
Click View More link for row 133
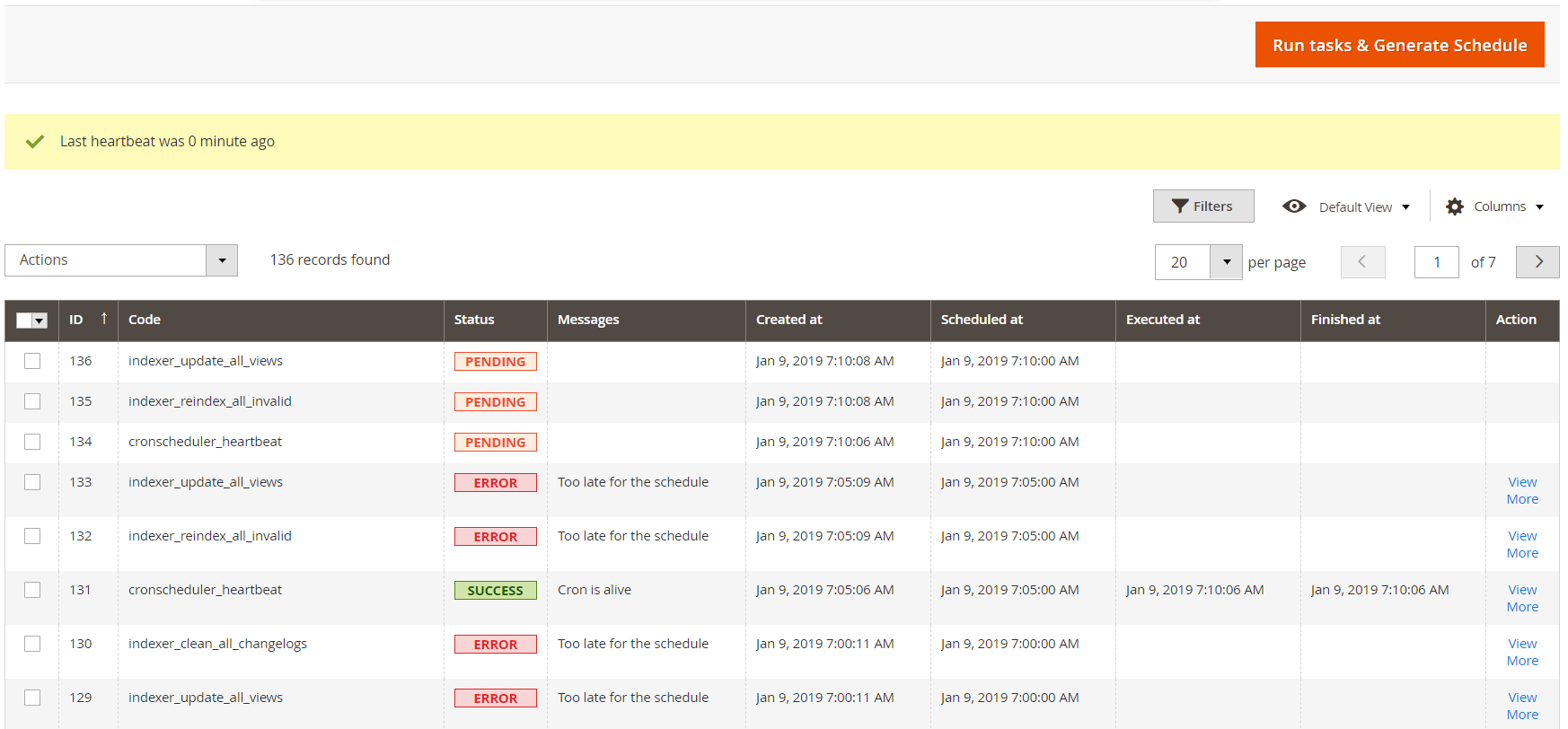tap(1522, 490)
